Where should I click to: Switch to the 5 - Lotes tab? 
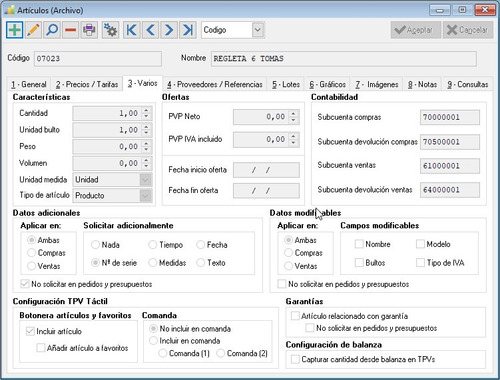[x=286, y=85]
